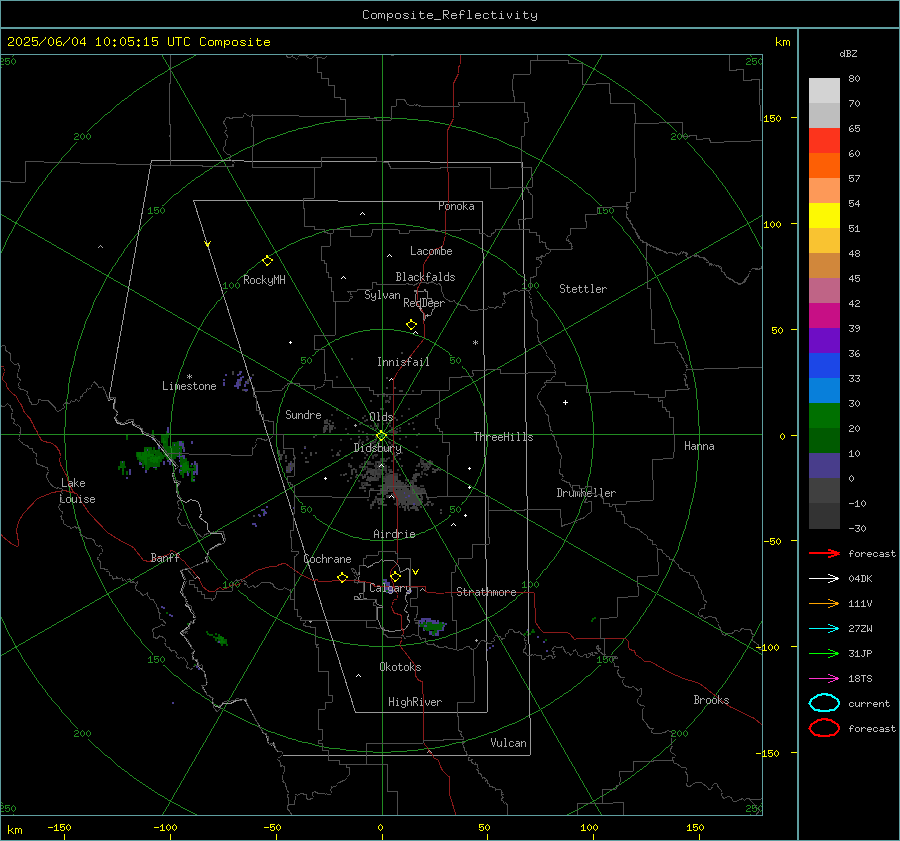Select the orange swatch between 60 and 57 dBZ
This screenshot has width=900, height=841.
(824, 166)
